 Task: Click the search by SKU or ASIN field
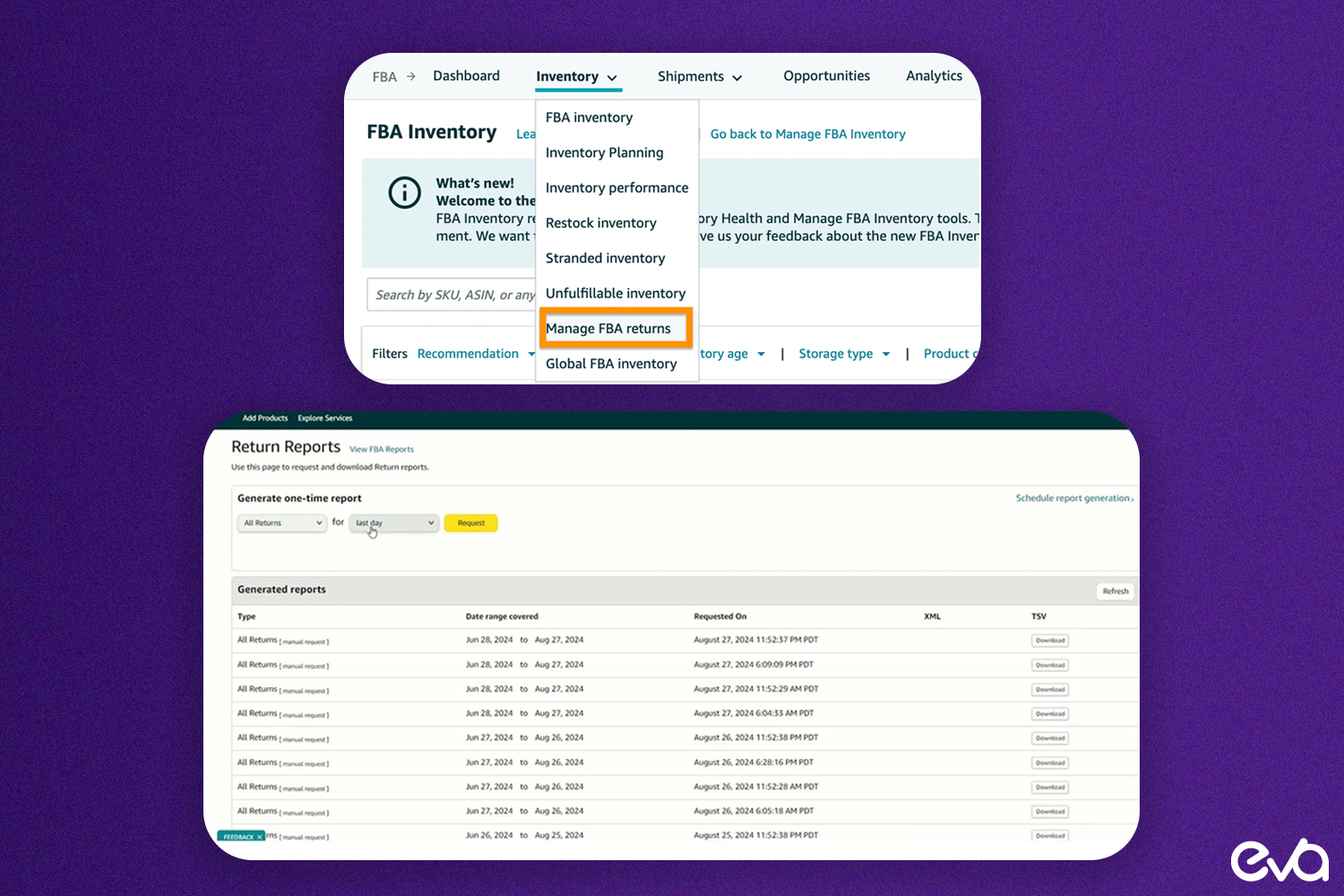coord(448,294)
